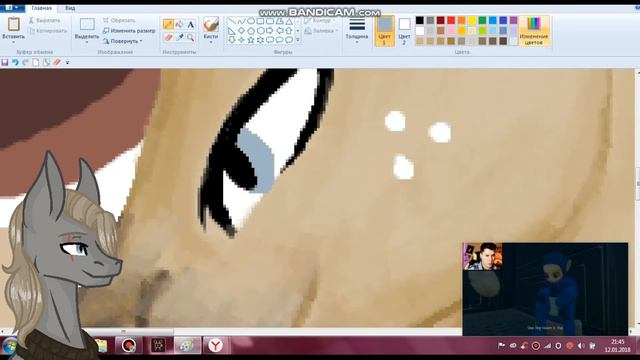This screenshot has width=640, height=360.
Task: Click the Вставить clipboard paste icon
Action: [13, 24]
